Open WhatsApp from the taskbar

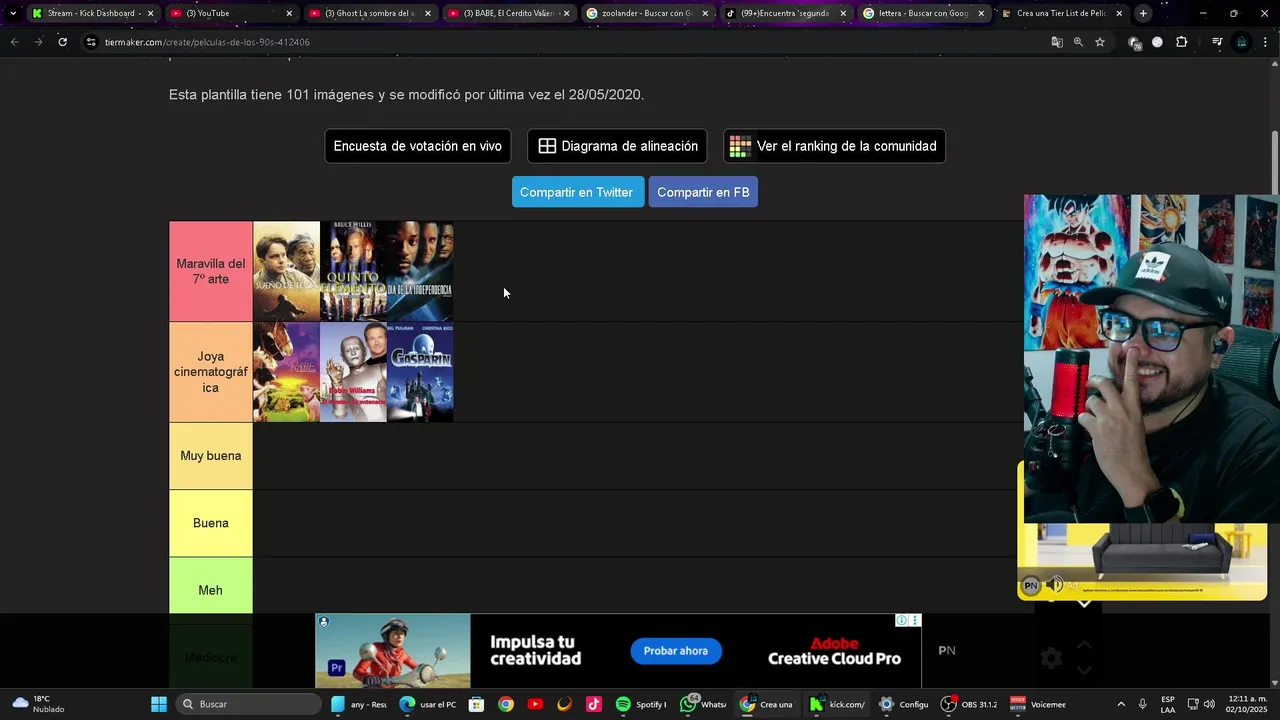click(703, 704)
